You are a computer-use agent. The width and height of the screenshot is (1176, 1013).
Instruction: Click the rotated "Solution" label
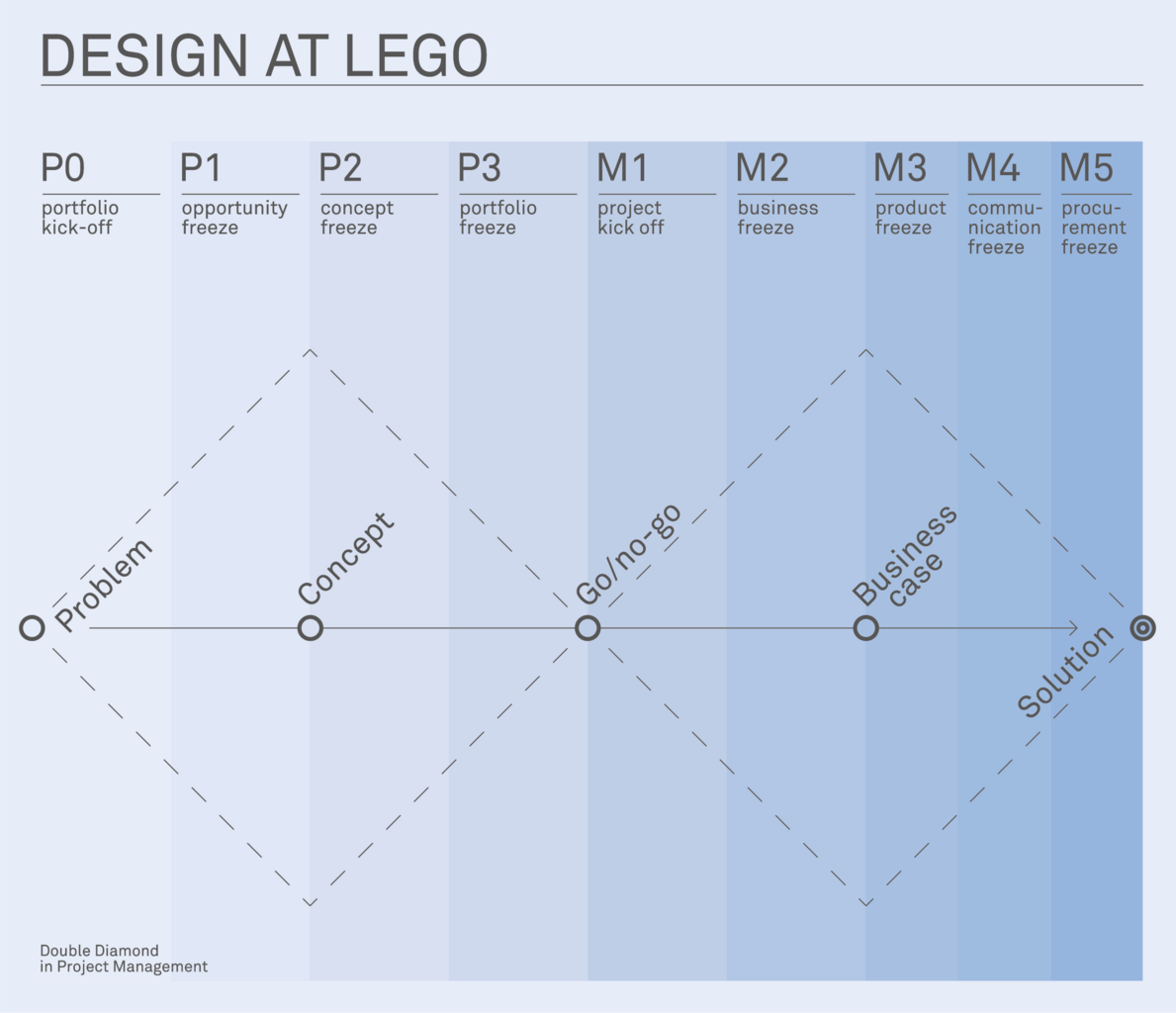click(1065, 671)
